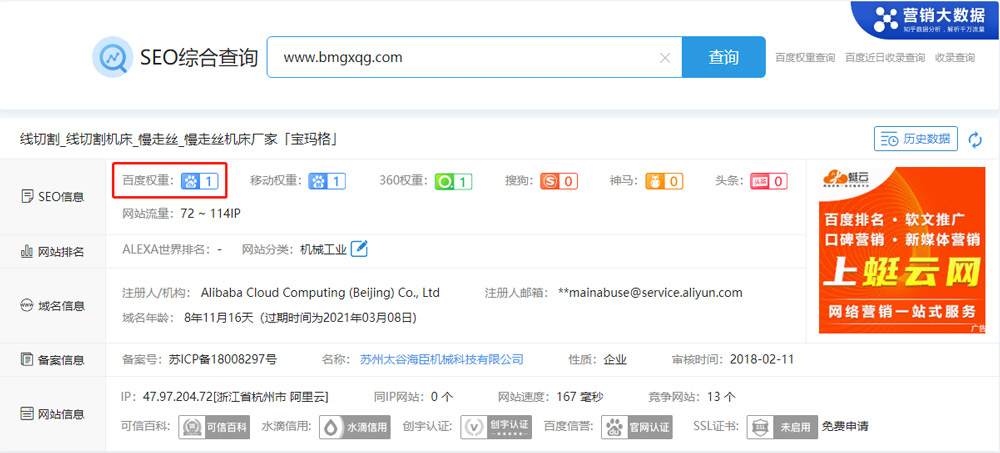Click the edit pencil icon next to 机械工业
Viewport: 1000px width, 453px height.
(x=359, y=249)
